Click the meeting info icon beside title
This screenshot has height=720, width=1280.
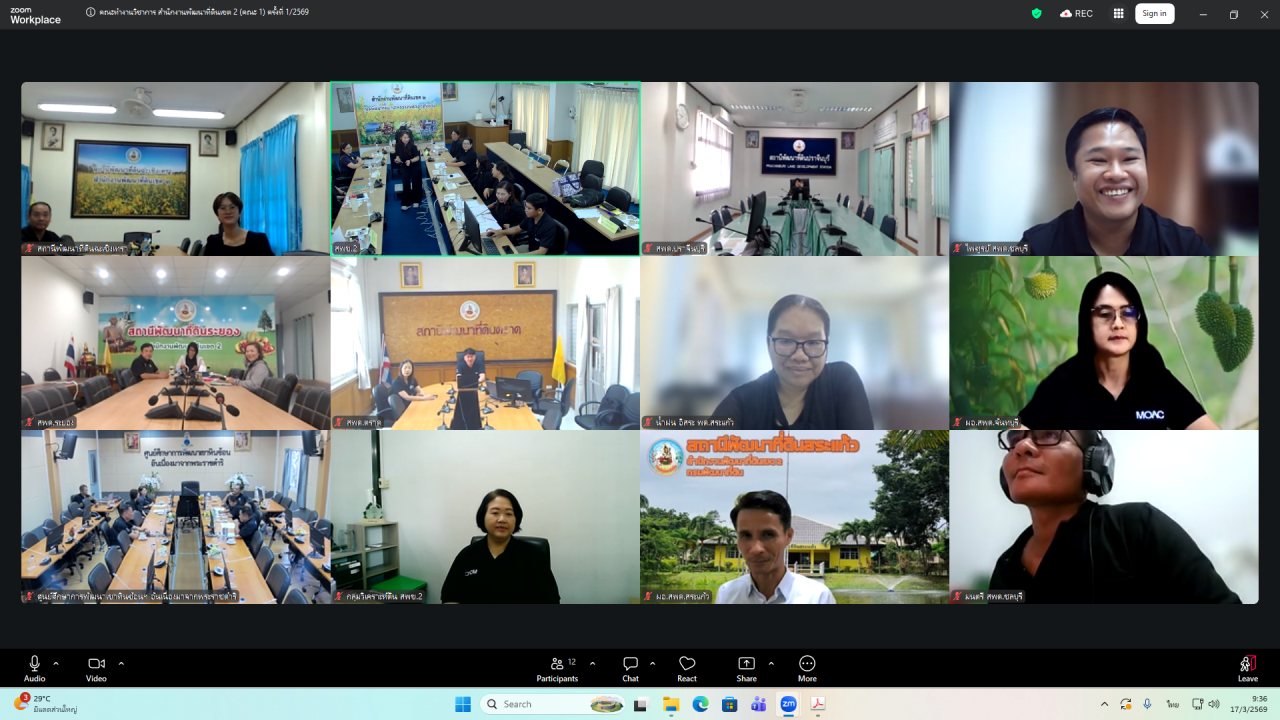click(91, 13)
